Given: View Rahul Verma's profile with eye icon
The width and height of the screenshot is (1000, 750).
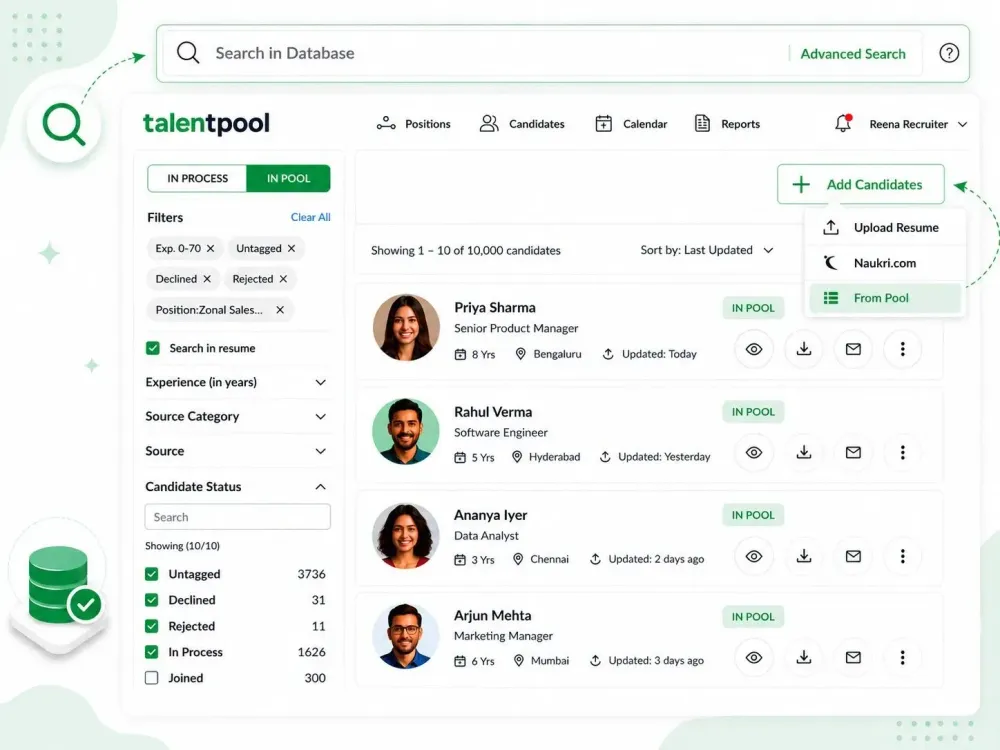Looking at the screenshot, I should (754, 453).
